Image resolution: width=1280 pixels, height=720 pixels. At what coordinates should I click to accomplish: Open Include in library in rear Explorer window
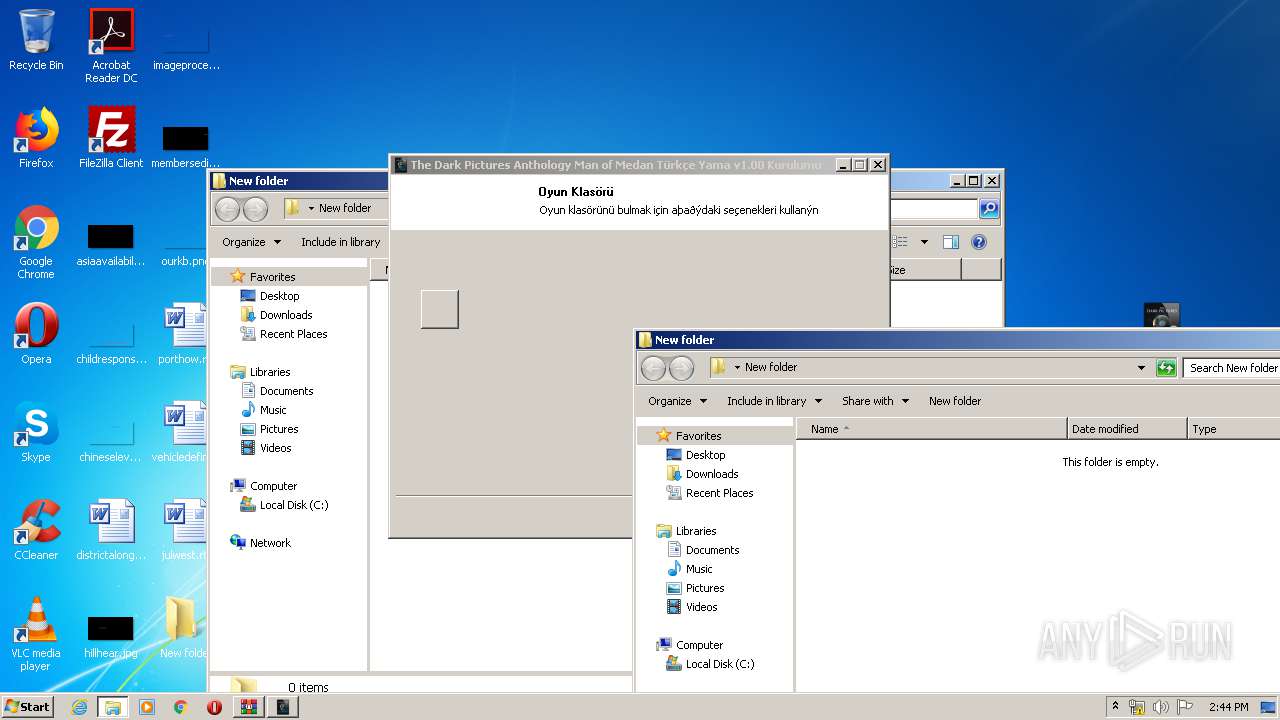pos(340,242)
